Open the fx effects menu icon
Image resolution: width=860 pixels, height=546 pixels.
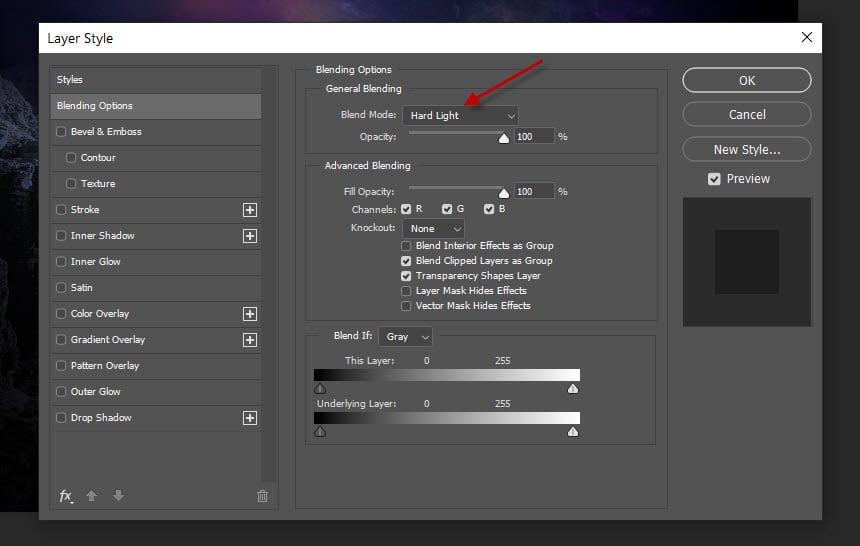coord(66,496)
